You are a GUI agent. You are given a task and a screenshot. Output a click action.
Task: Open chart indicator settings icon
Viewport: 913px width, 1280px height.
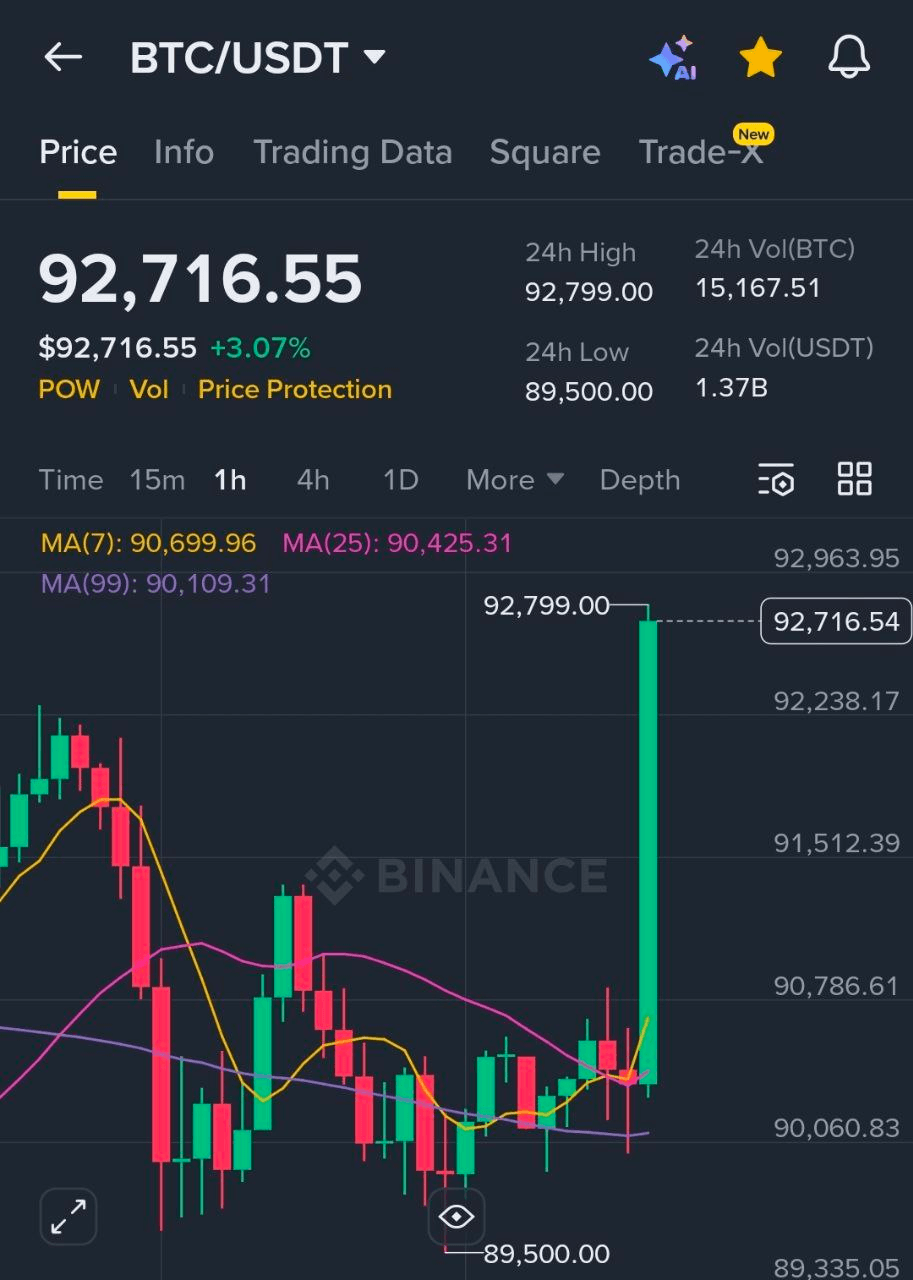coord(777,480)
